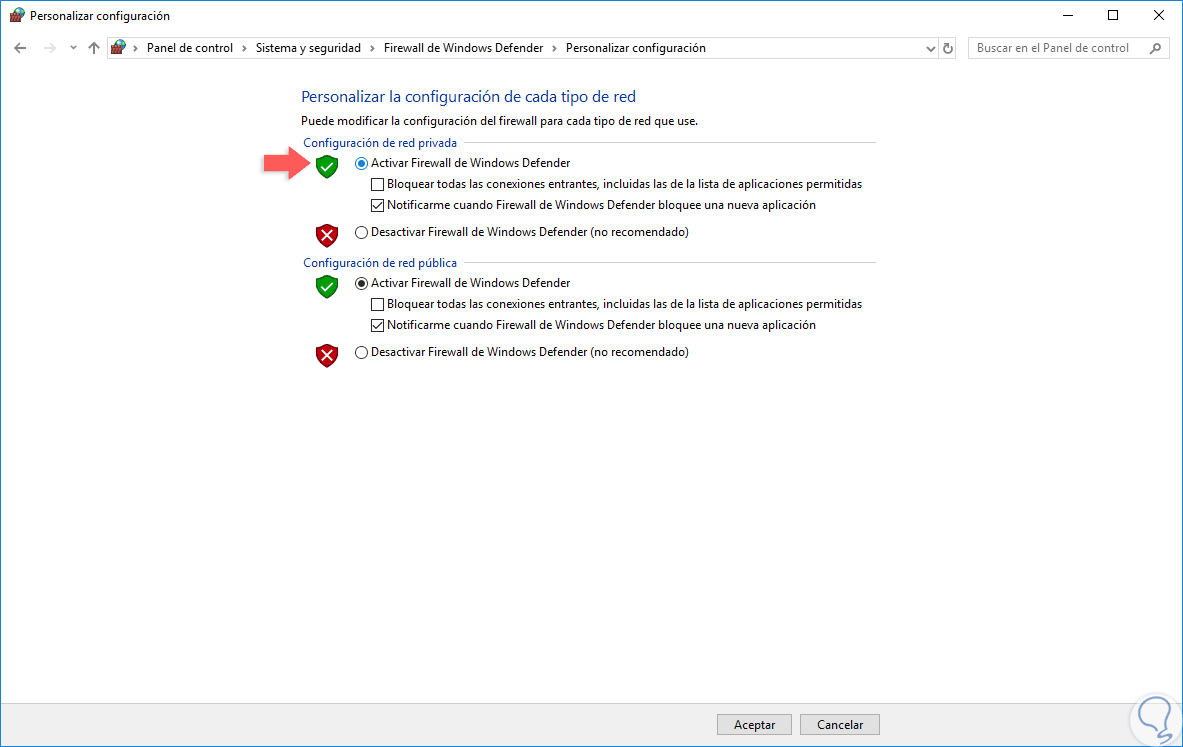Minimize the Personalizar configuración window
The width and height of the screenshot is (1183, 747).
click(x=1068, y=15)
